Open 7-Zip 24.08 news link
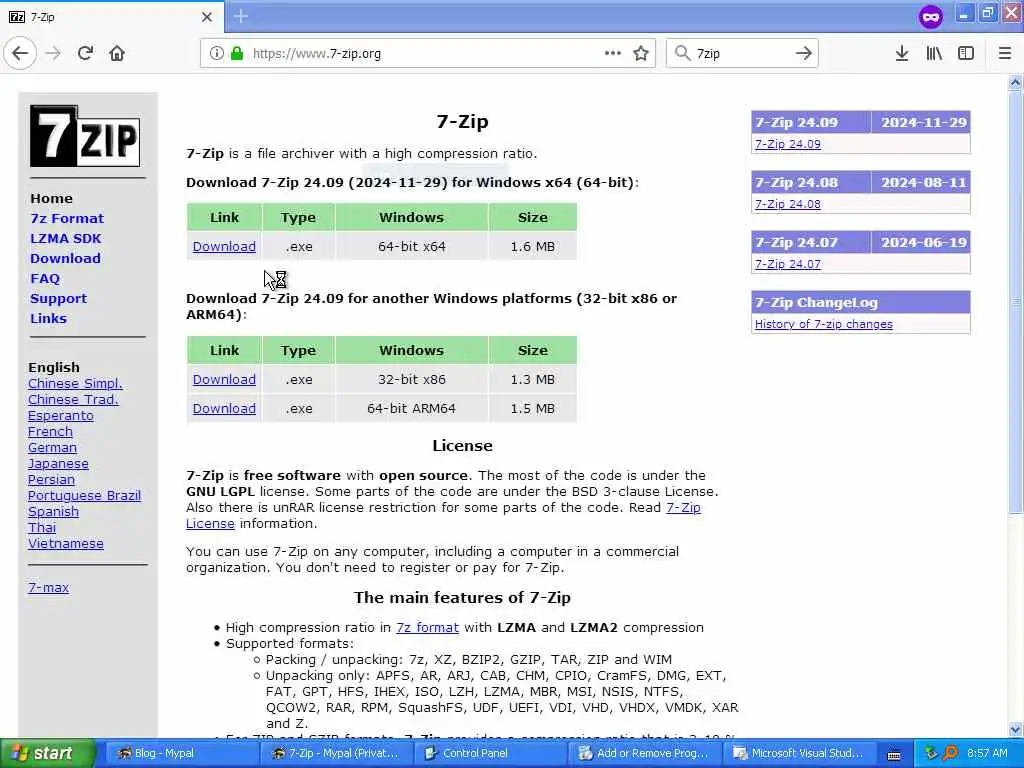 [x=788, y=204]
